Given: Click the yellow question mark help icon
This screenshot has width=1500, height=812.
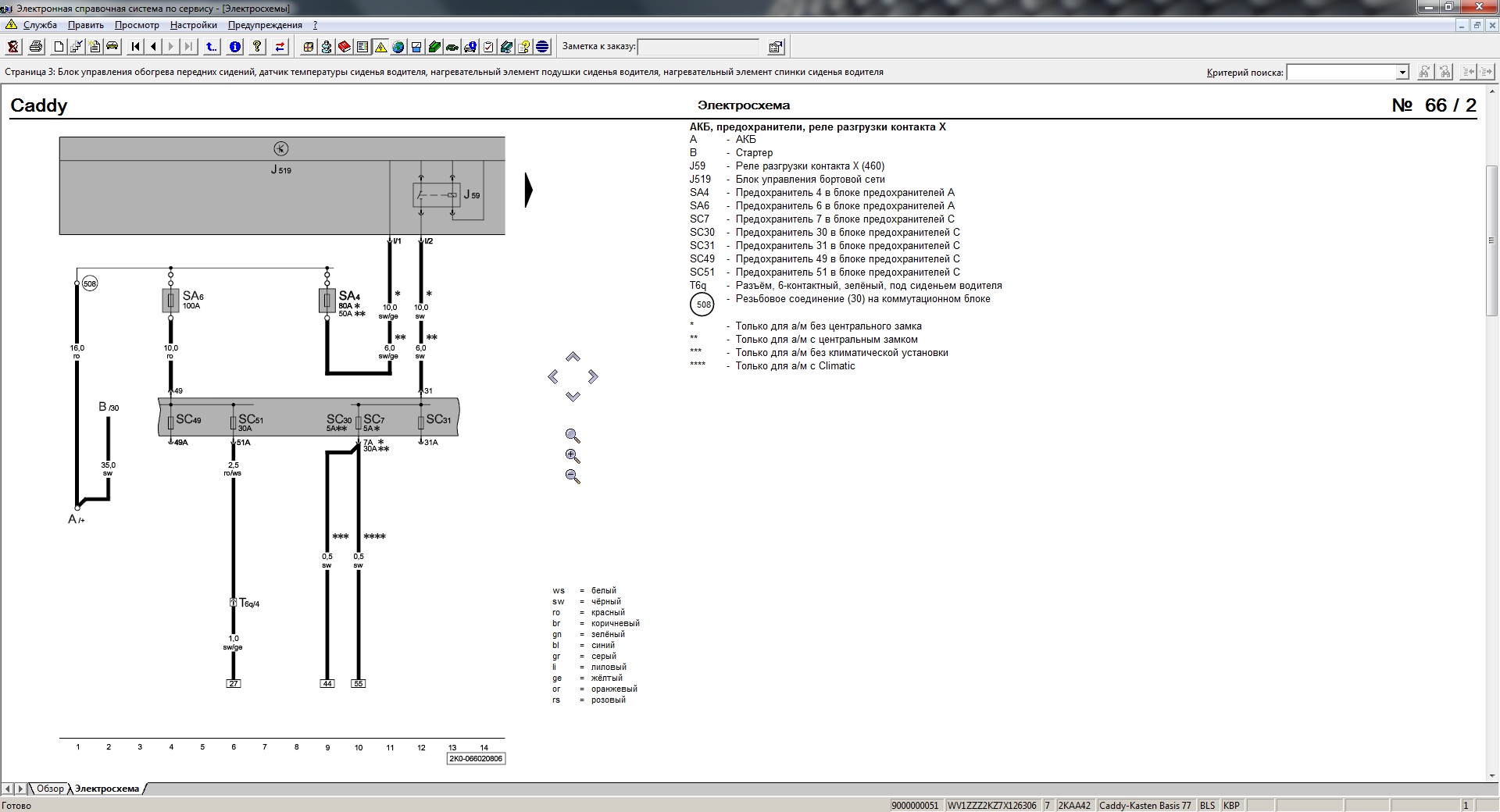Looking at the screenshot, I should tap(257, 47).
